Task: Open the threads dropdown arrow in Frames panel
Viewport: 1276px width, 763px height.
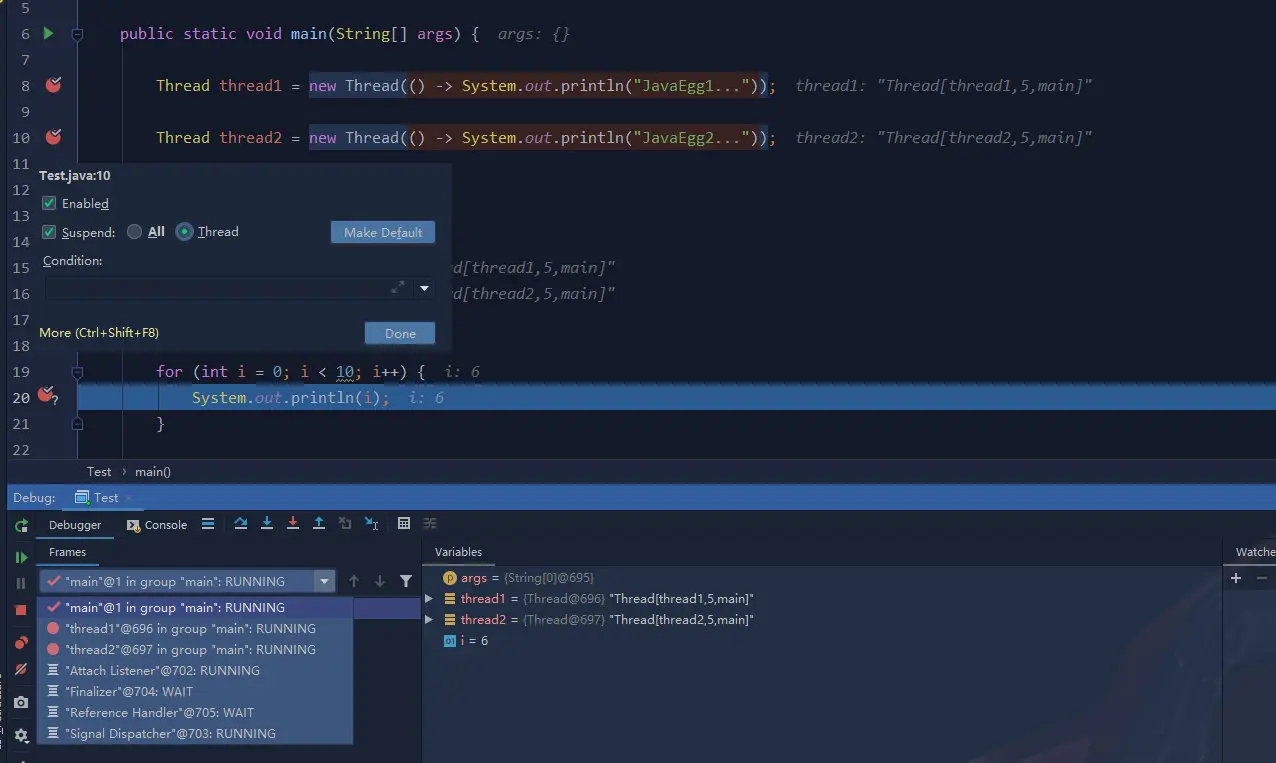Action: (324, 580)
